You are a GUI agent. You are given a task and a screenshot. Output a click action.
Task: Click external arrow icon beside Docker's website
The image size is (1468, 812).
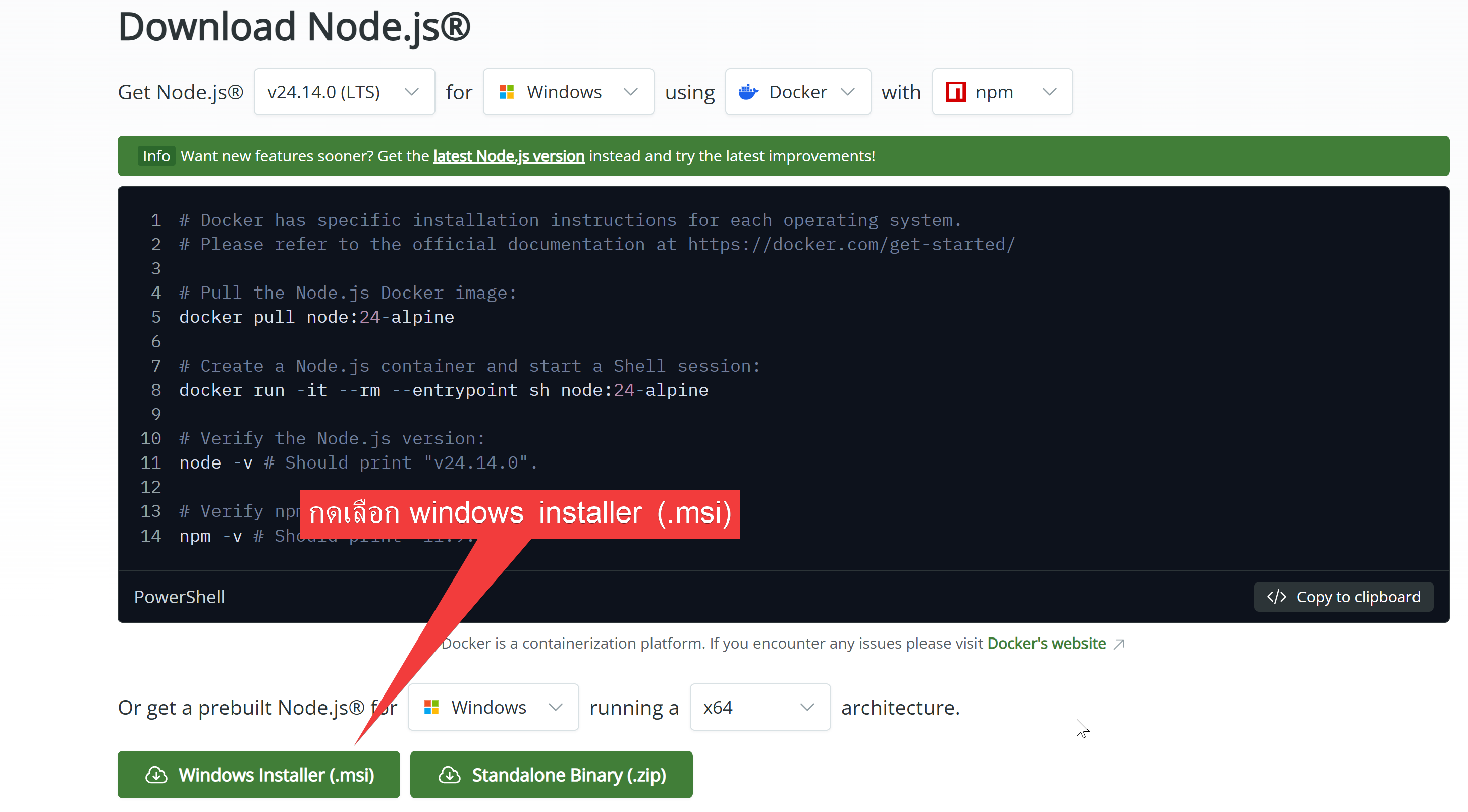point(1119,644)
